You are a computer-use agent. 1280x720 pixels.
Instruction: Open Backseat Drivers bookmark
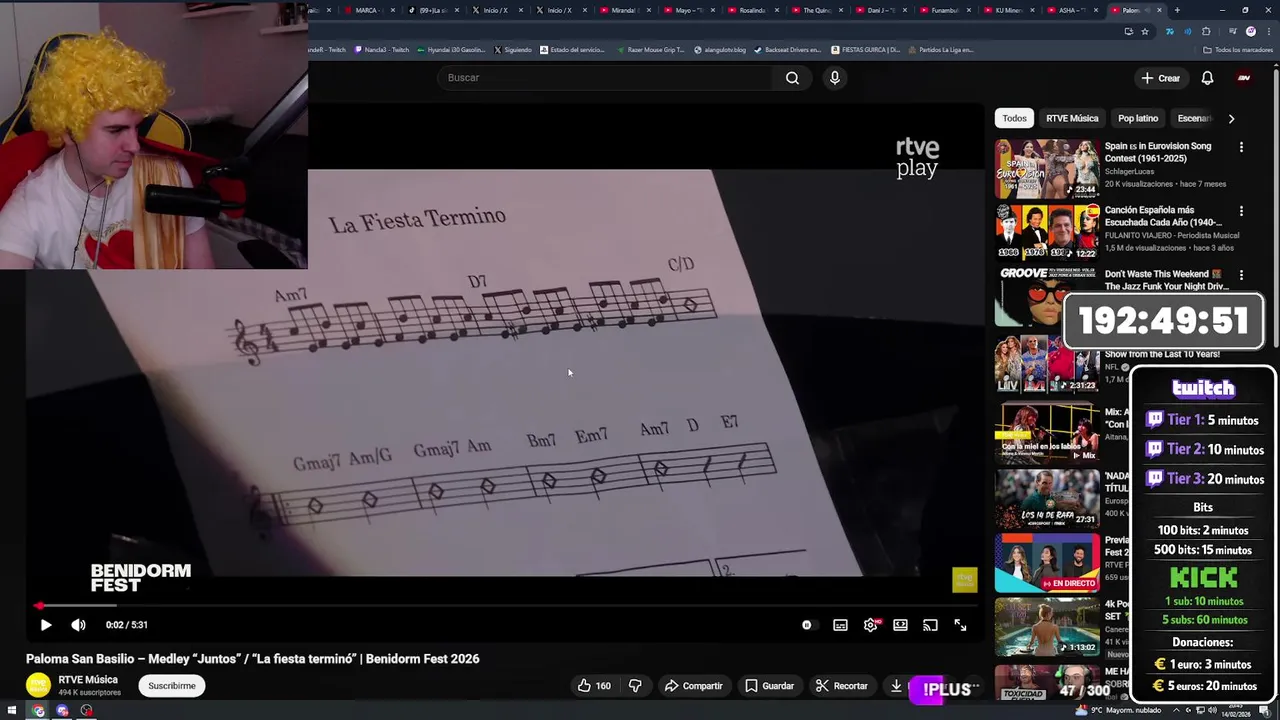pyautogui.click(x=787, y=50)
